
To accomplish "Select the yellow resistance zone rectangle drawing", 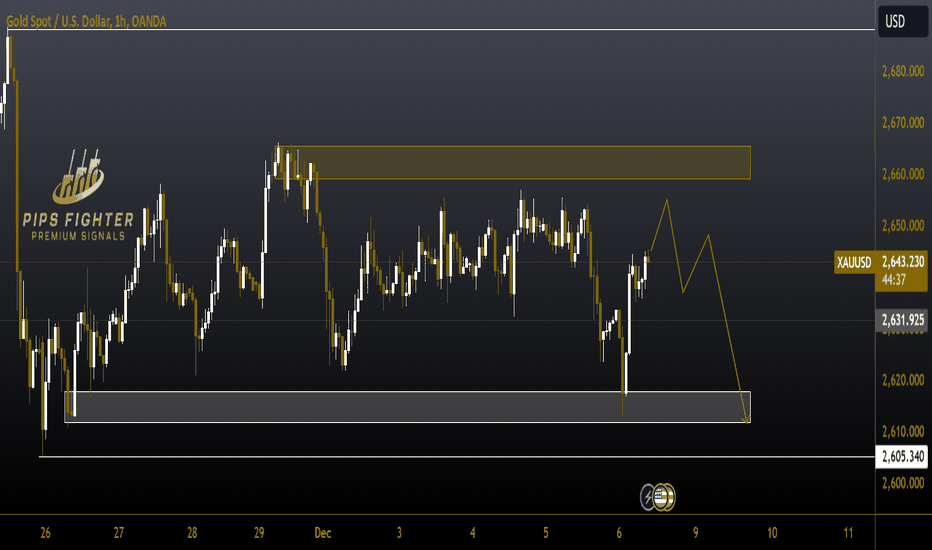I will click(512, 162).
